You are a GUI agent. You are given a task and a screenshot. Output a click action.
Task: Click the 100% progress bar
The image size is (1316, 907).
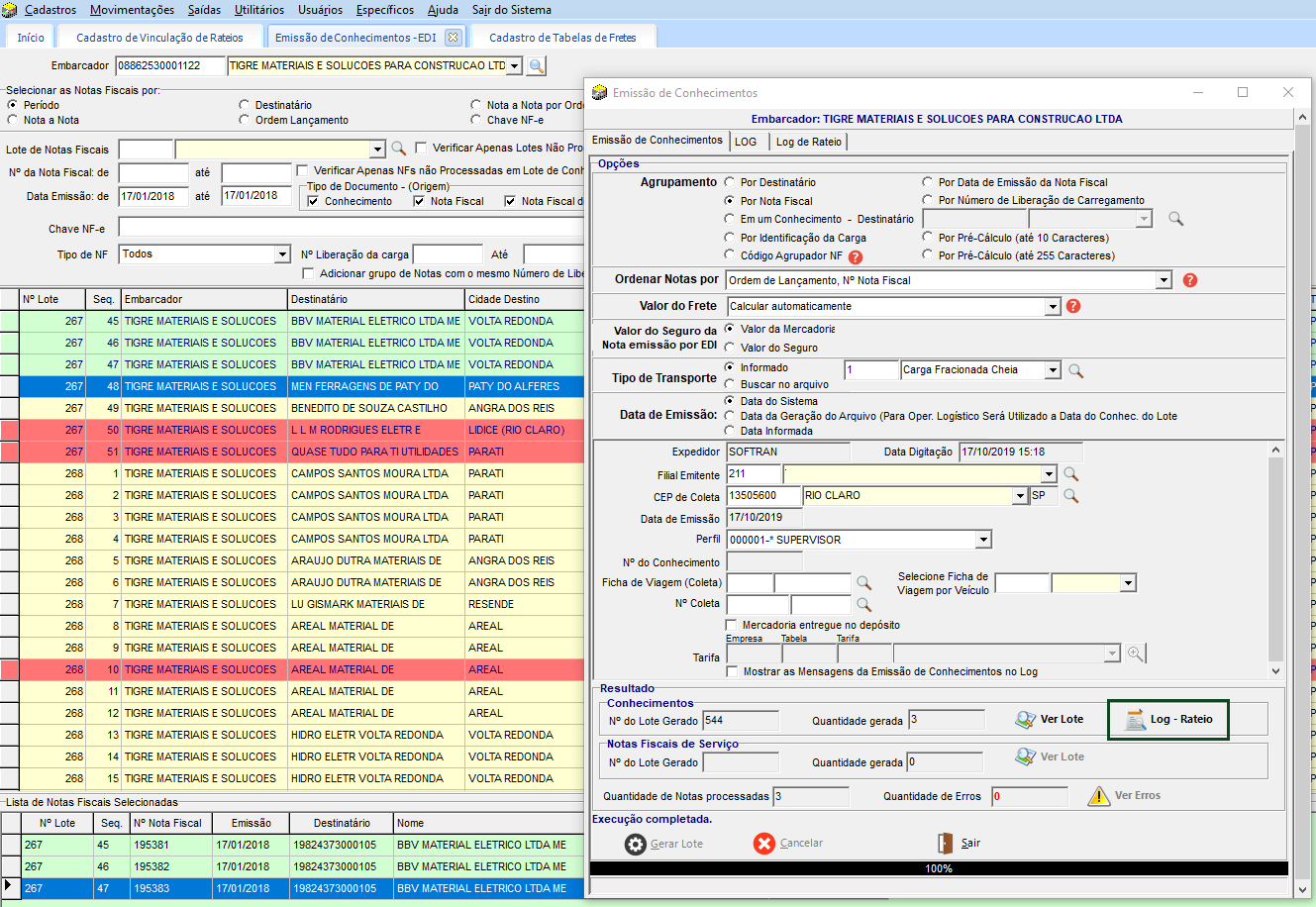(938, 868)
